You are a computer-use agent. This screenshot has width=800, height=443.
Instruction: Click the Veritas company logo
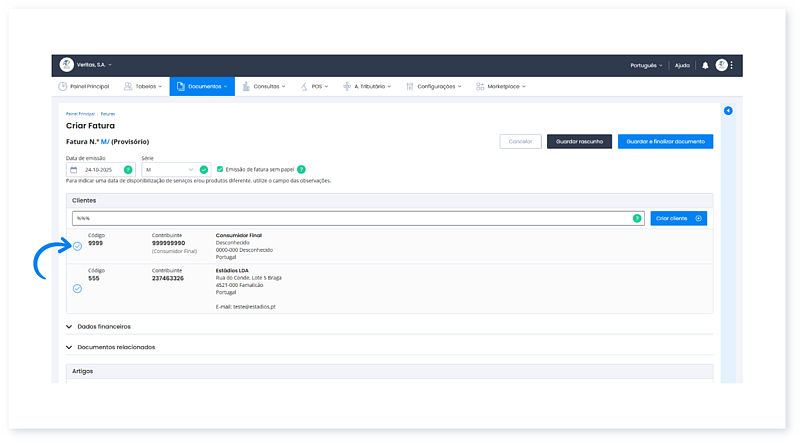click(x=67, y=65)
